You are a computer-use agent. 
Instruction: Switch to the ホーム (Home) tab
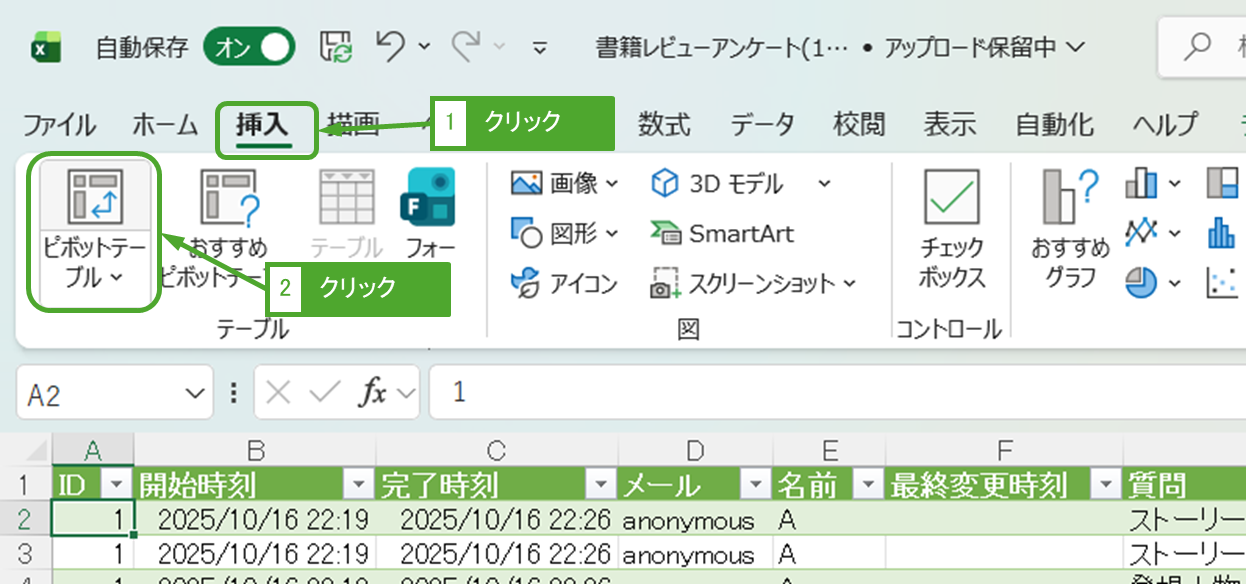click(165, 125)
